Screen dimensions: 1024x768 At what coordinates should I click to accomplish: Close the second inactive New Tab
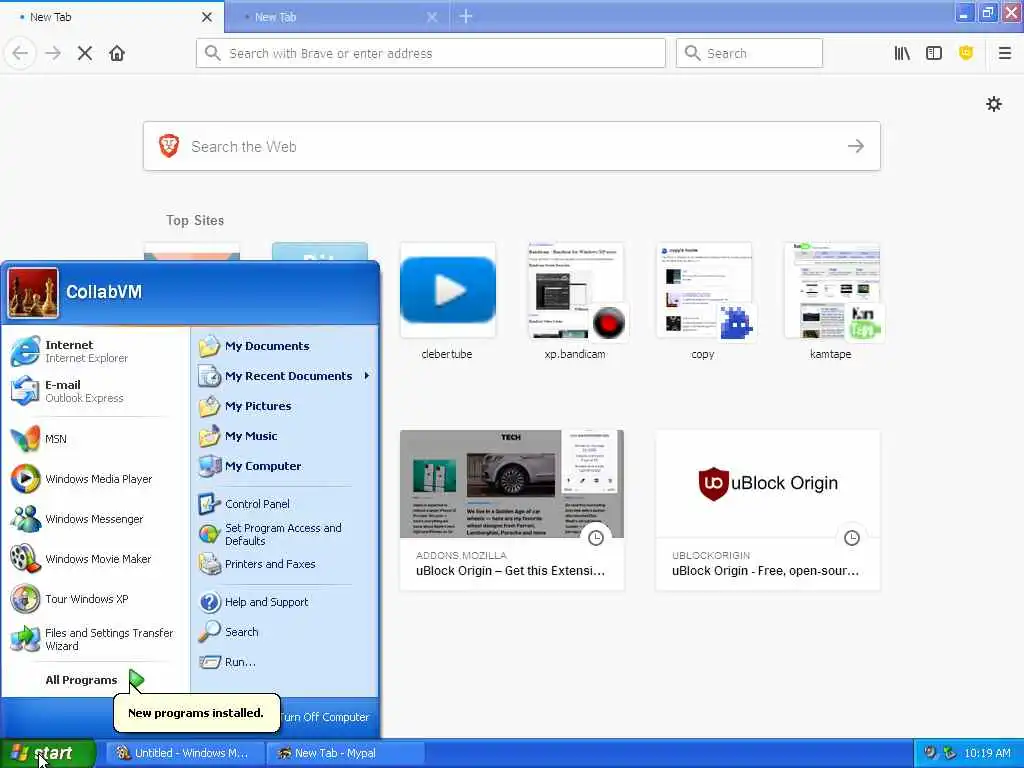432,17
